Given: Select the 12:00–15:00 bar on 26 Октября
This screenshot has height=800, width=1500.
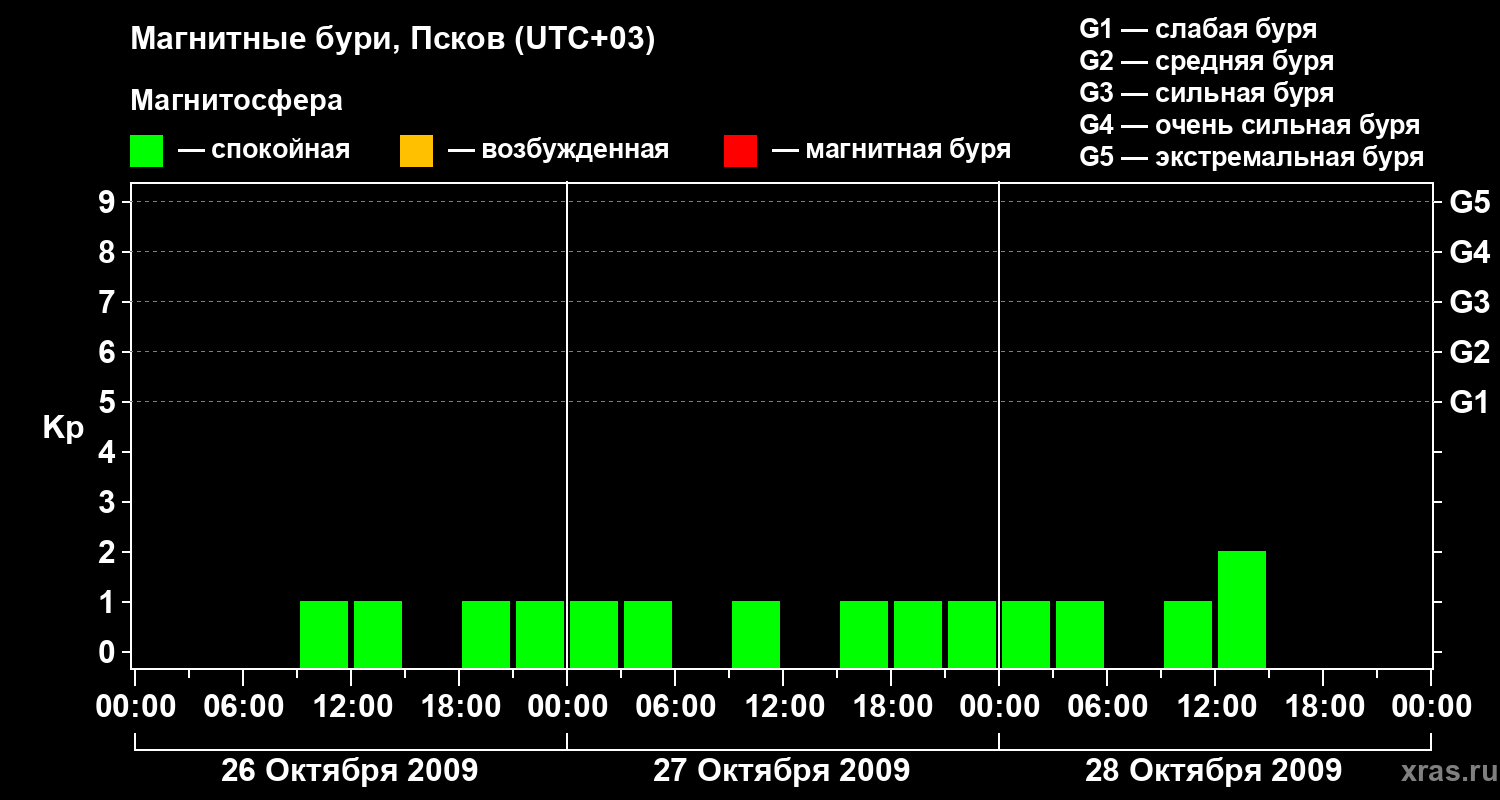Looking at the screenshot, I should (378, 634).
